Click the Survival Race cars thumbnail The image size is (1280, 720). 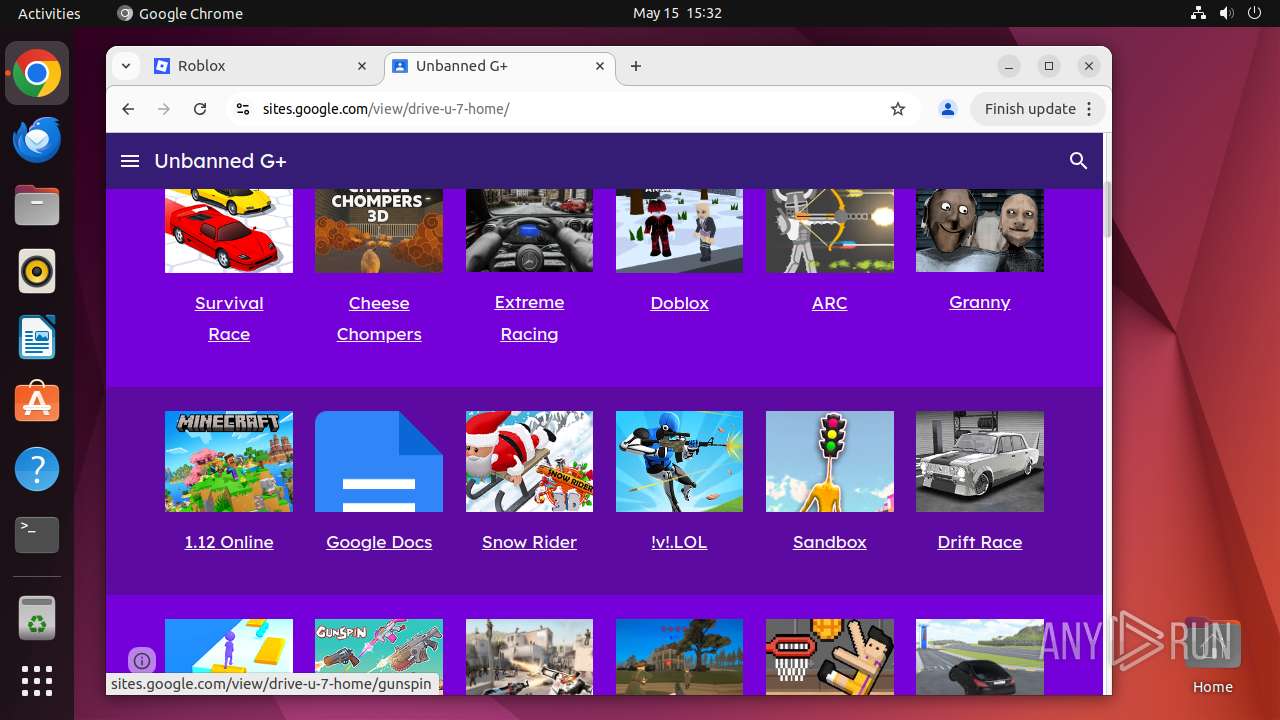click(x=229, y=230)
